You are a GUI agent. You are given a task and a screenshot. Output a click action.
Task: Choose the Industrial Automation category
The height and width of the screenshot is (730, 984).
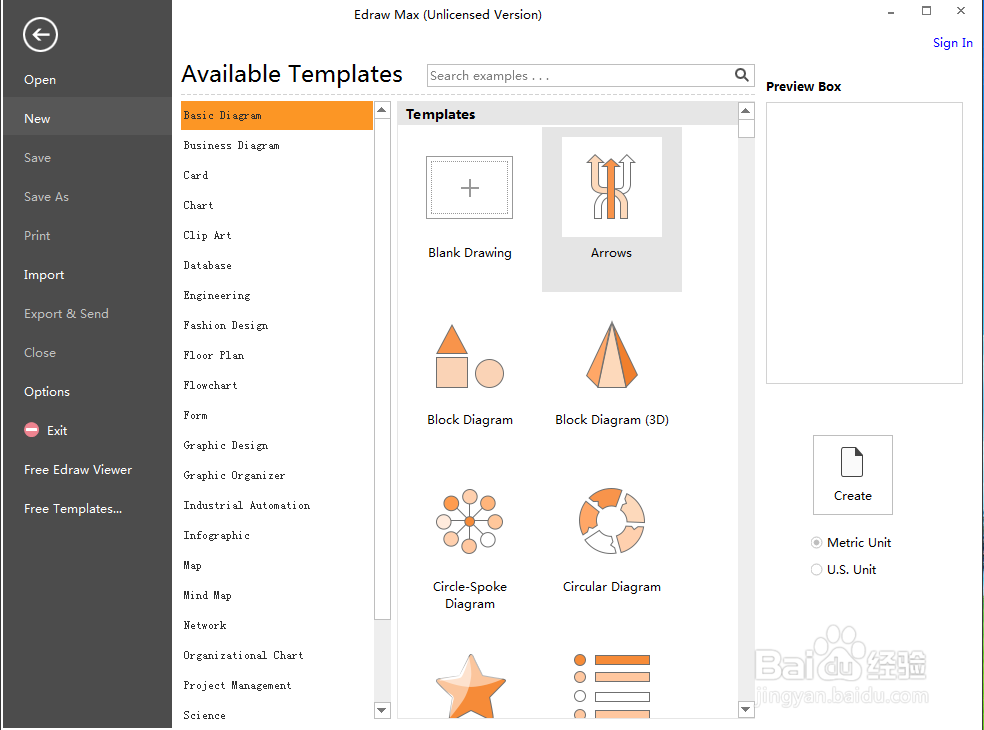click(x=247, y=505)
